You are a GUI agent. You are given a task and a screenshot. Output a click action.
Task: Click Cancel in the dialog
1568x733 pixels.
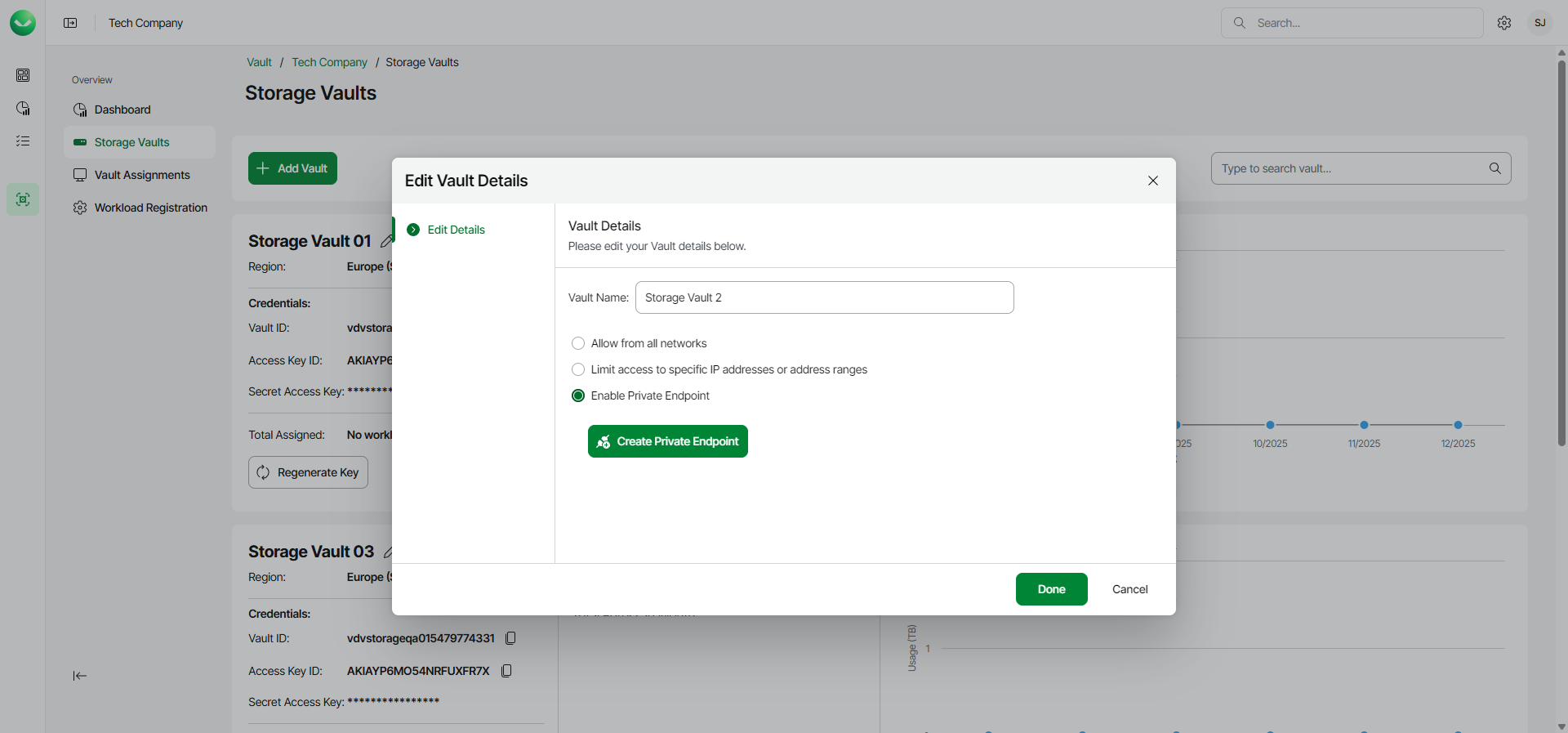tap(1129, 589)
